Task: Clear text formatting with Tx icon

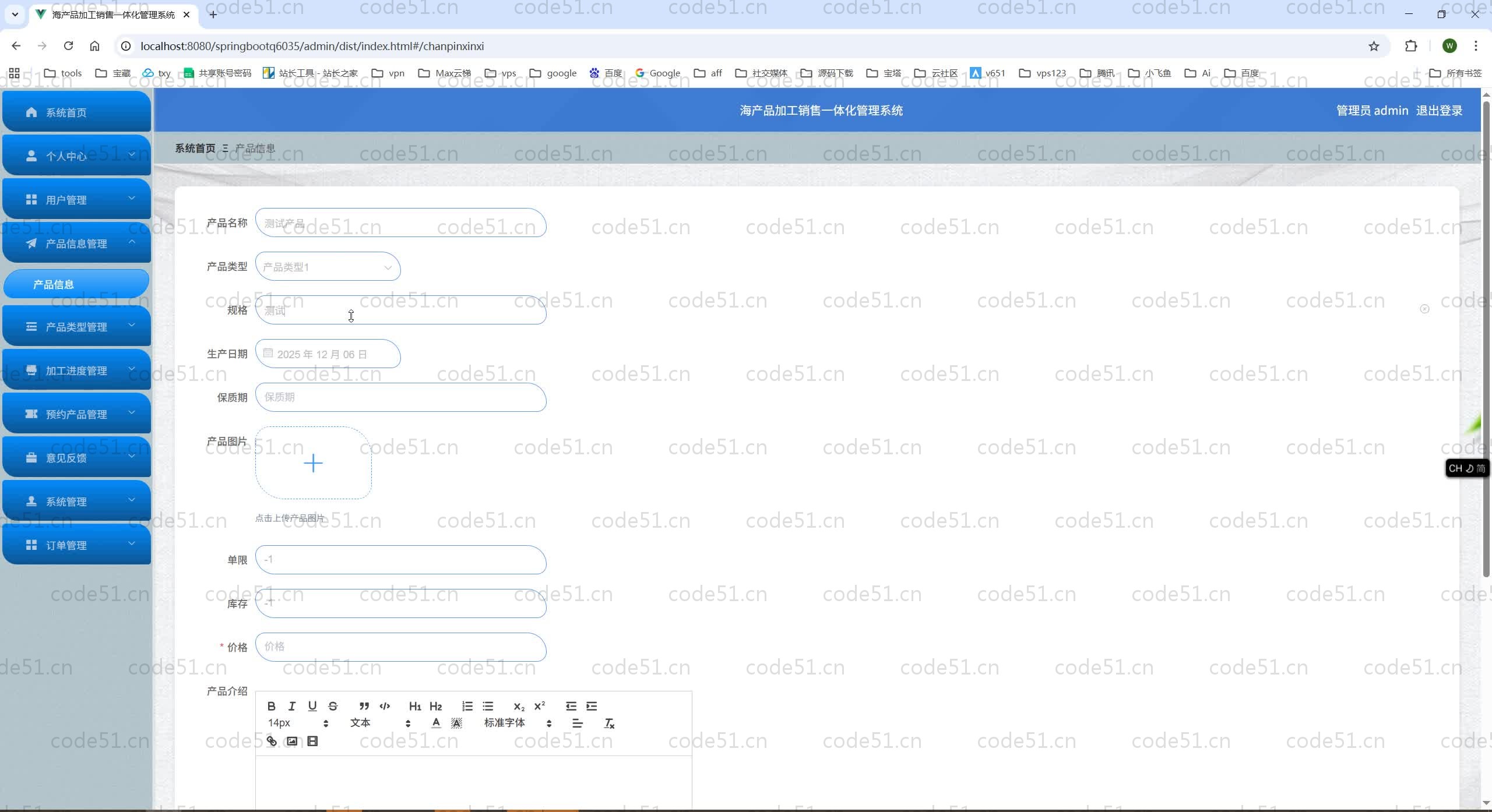Action: coord(609,723)
